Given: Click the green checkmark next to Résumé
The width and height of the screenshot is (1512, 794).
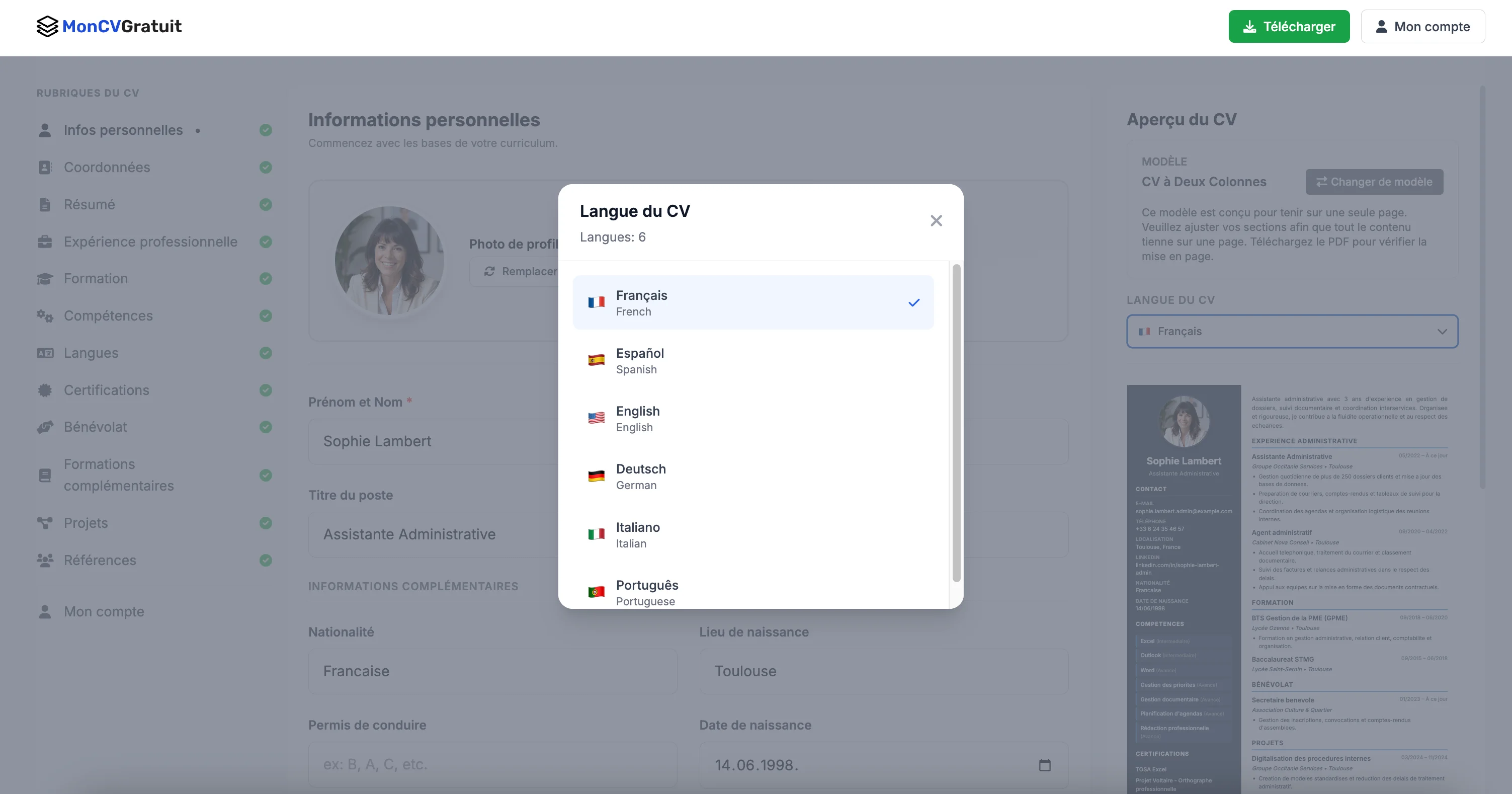Looking at the screenshot, I should [x=266, y=204].
